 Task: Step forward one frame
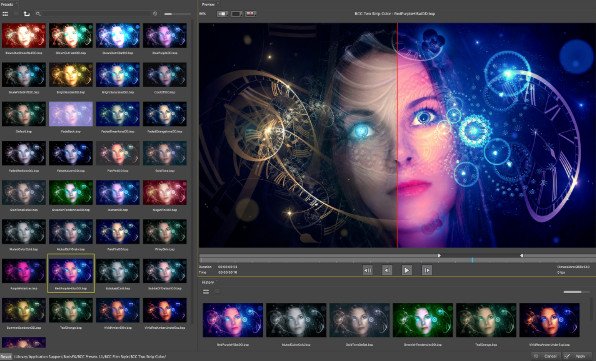[x=426, y=270]
